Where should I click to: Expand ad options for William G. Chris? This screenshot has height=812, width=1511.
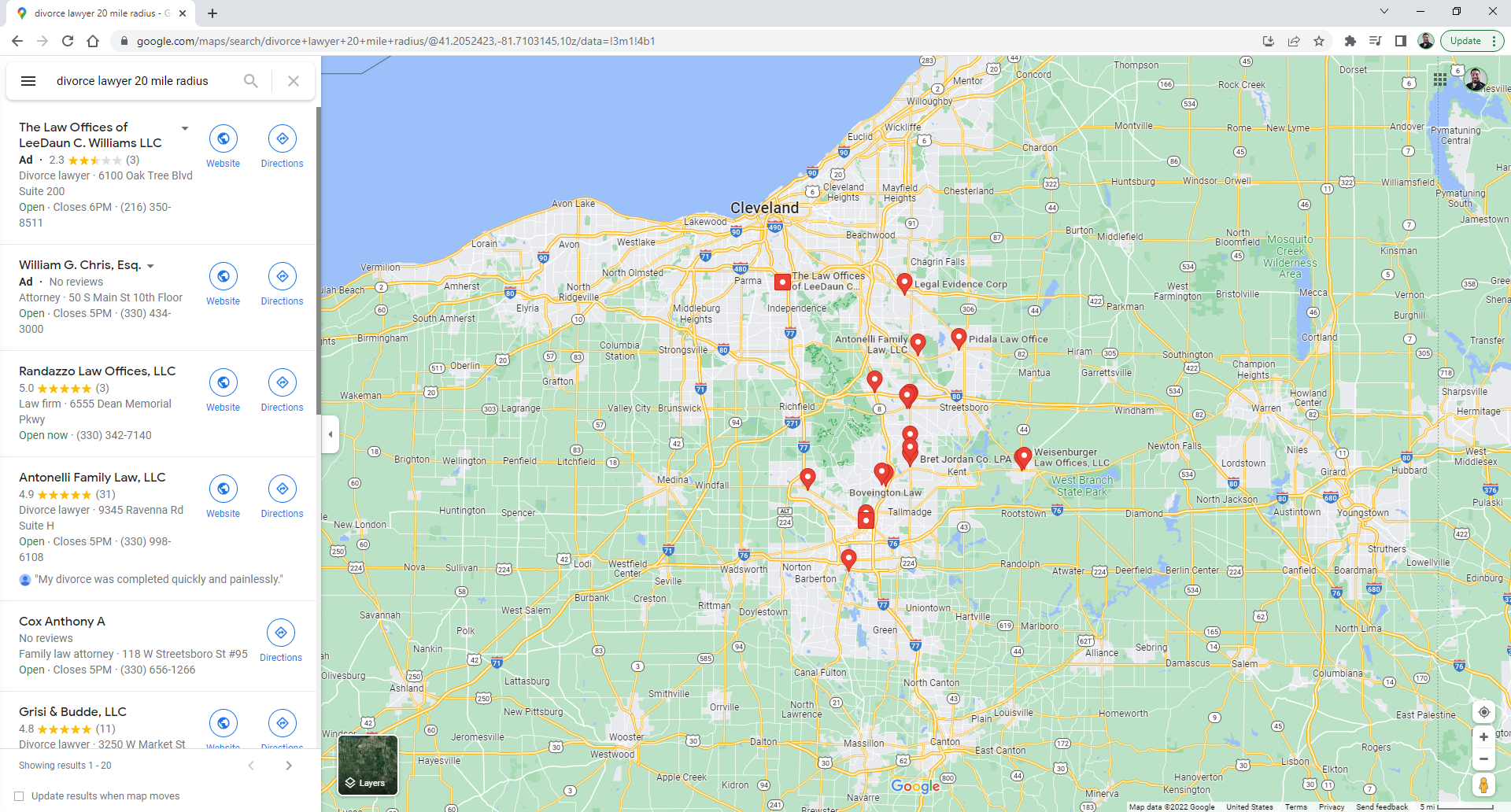[x=150, y=266]
